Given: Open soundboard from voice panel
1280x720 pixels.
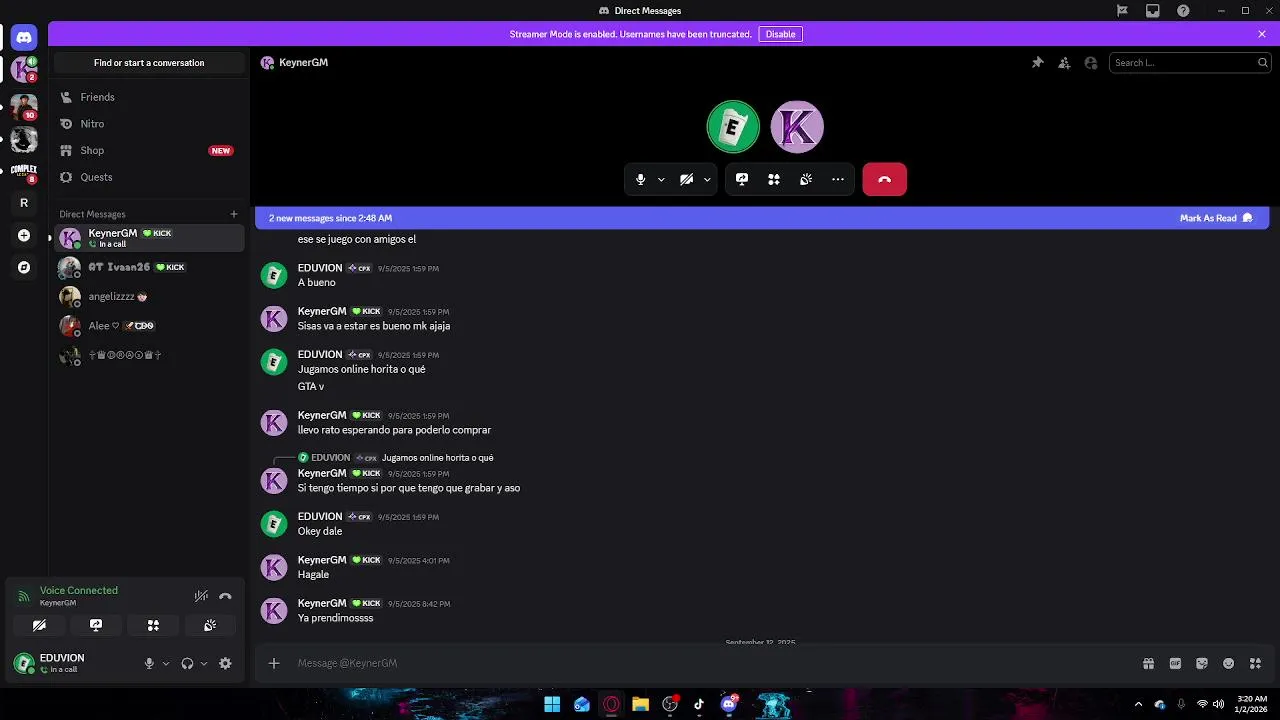Looking at the screenshot, I should click(210, 625).
